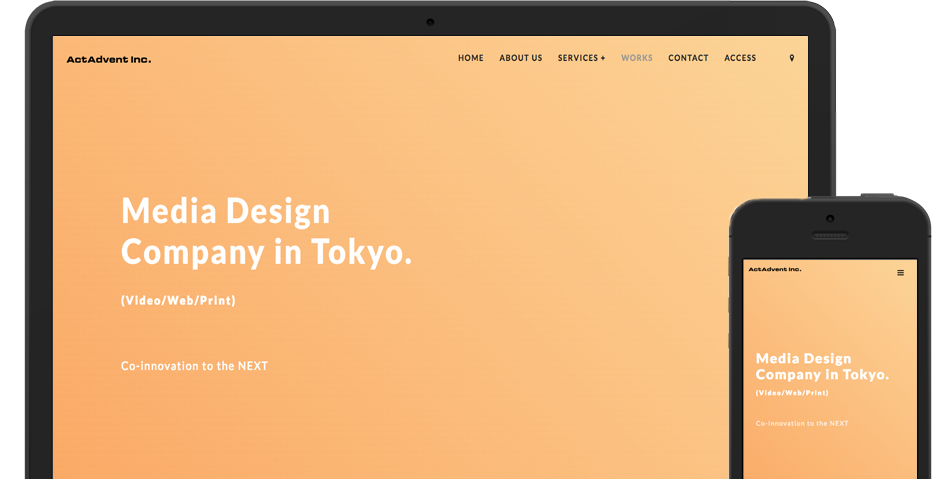Go to HOME in the navigation bar

pos(471,58)
